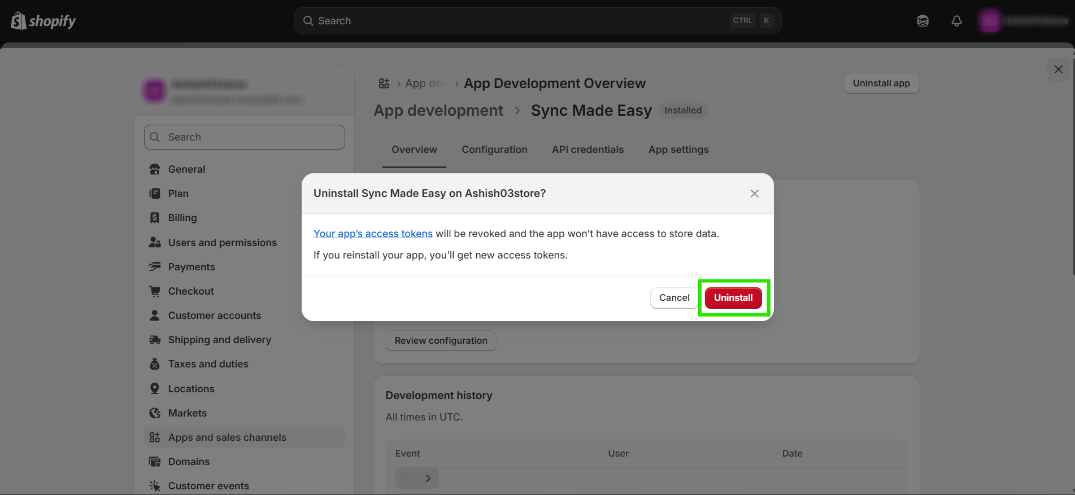This screenshot has height=495, width=1075.
Task: Click the Users and permissions icon
Action: tap(155, 243)
